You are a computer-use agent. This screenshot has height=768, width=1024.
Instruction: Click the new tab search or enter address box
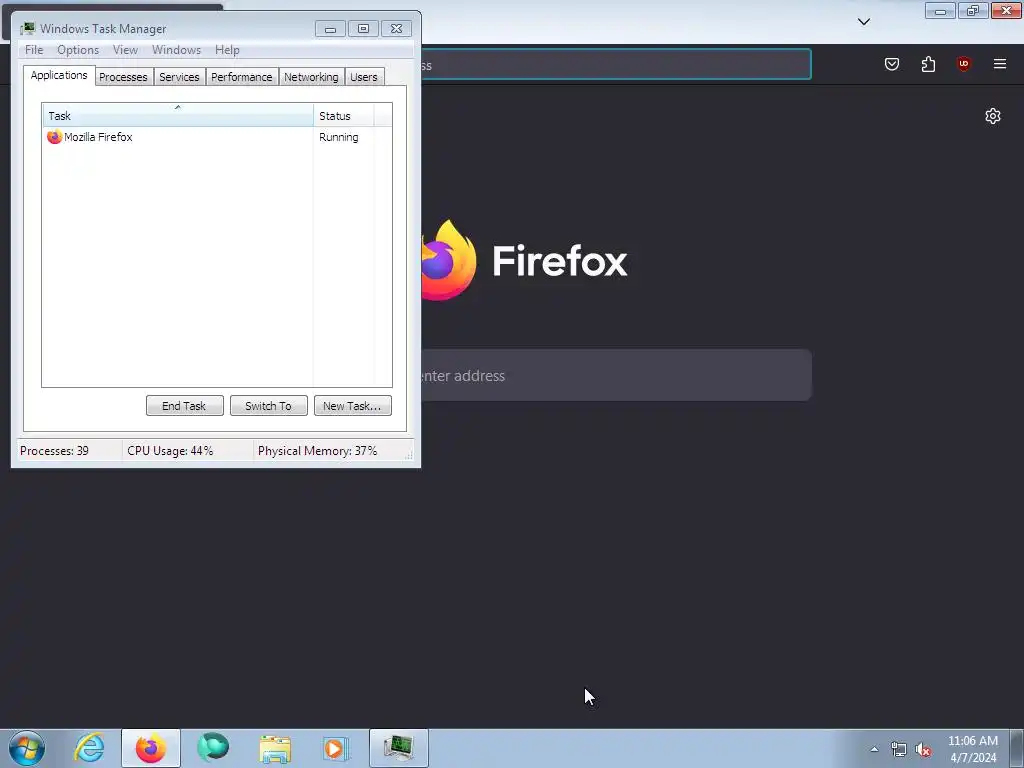(616, 376)
